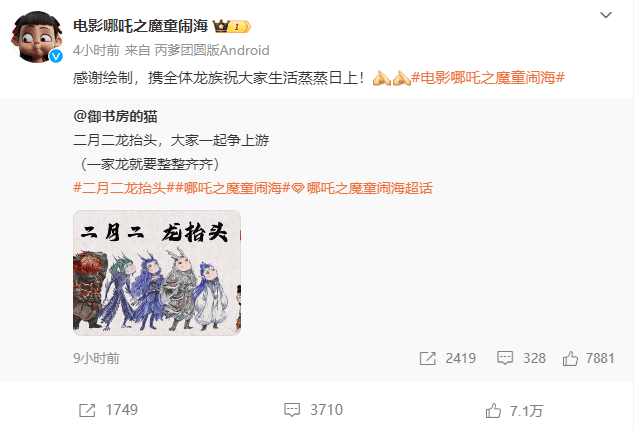Open the 丙爹团圆版Android source link

point(212,51)
